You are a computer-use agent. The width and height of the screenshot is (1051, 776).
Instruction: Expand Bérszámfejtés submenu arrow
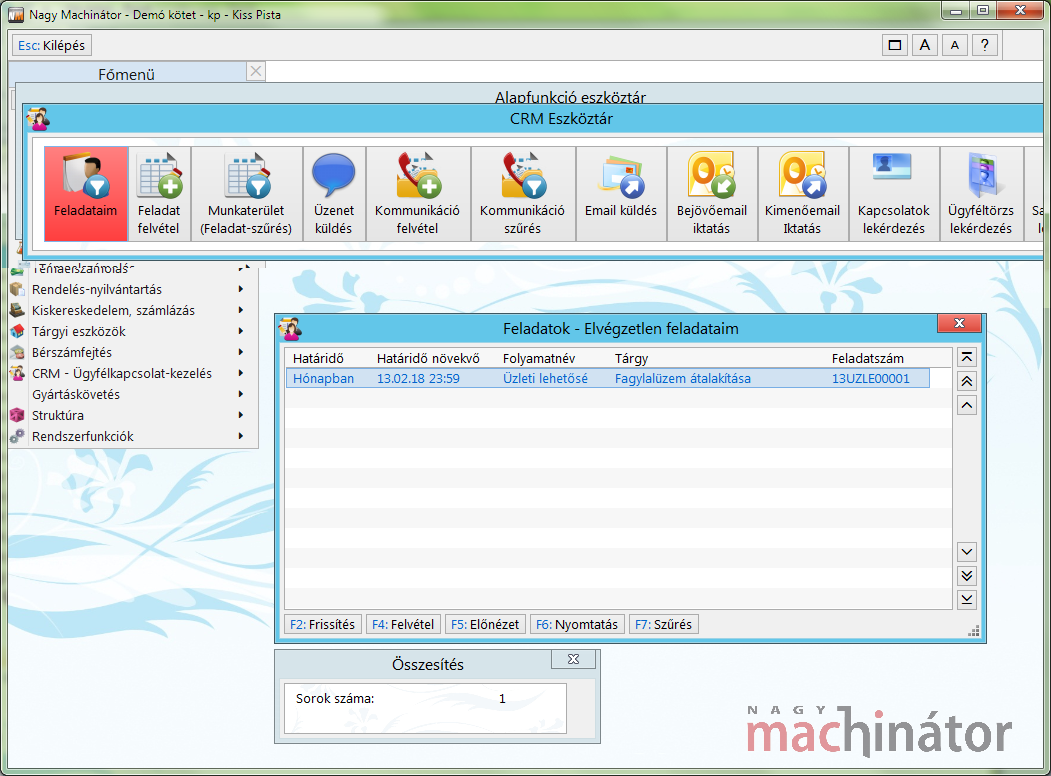click(x=241, y=352)
